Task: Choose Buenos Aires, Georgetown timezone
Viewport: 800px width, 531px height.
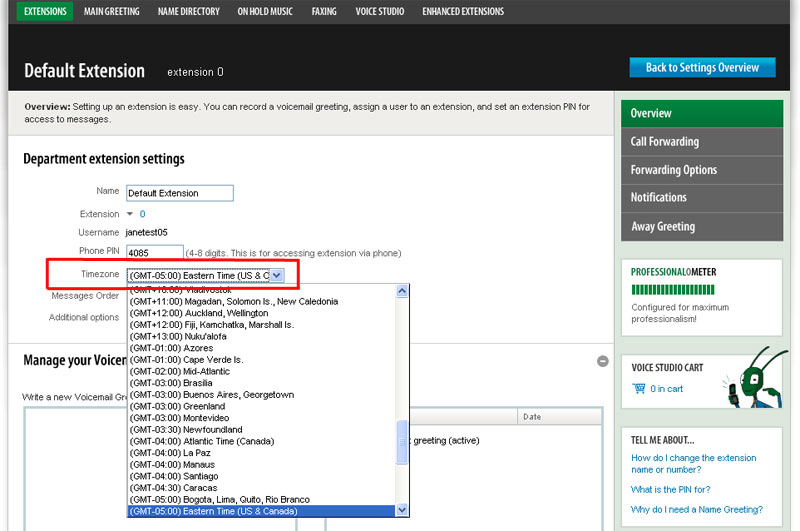Action: [x=261, y=395]
